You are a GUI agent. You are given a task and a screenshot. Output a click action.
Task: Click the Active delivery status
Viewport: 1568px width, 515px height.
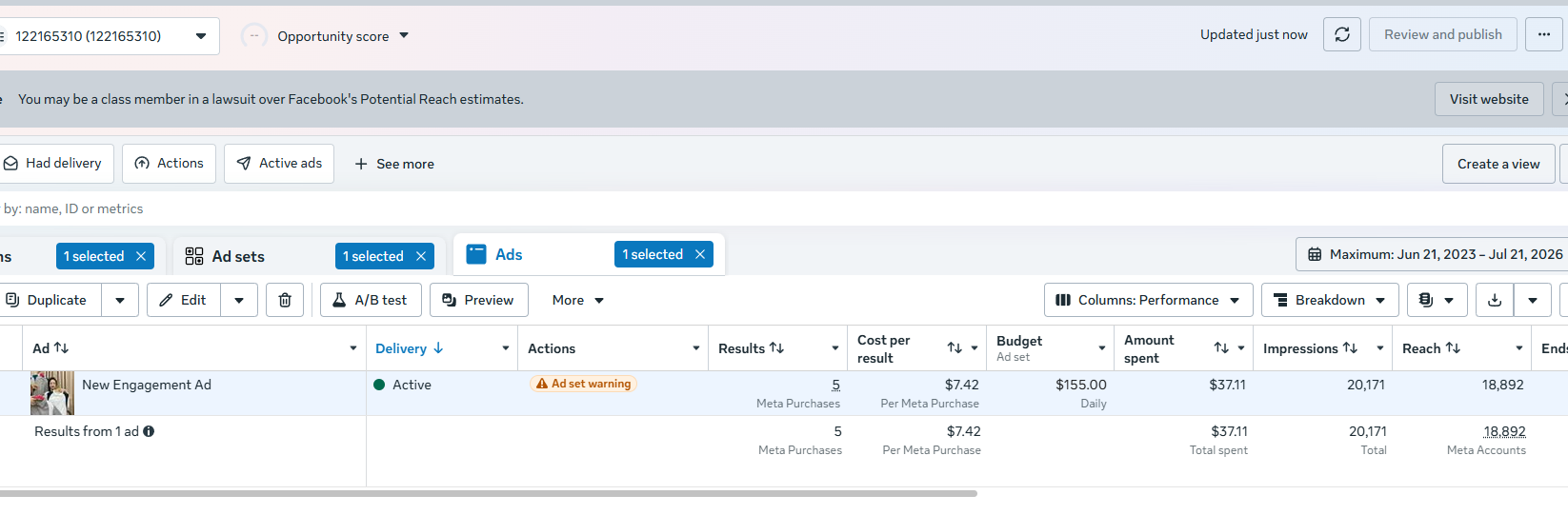402,385
